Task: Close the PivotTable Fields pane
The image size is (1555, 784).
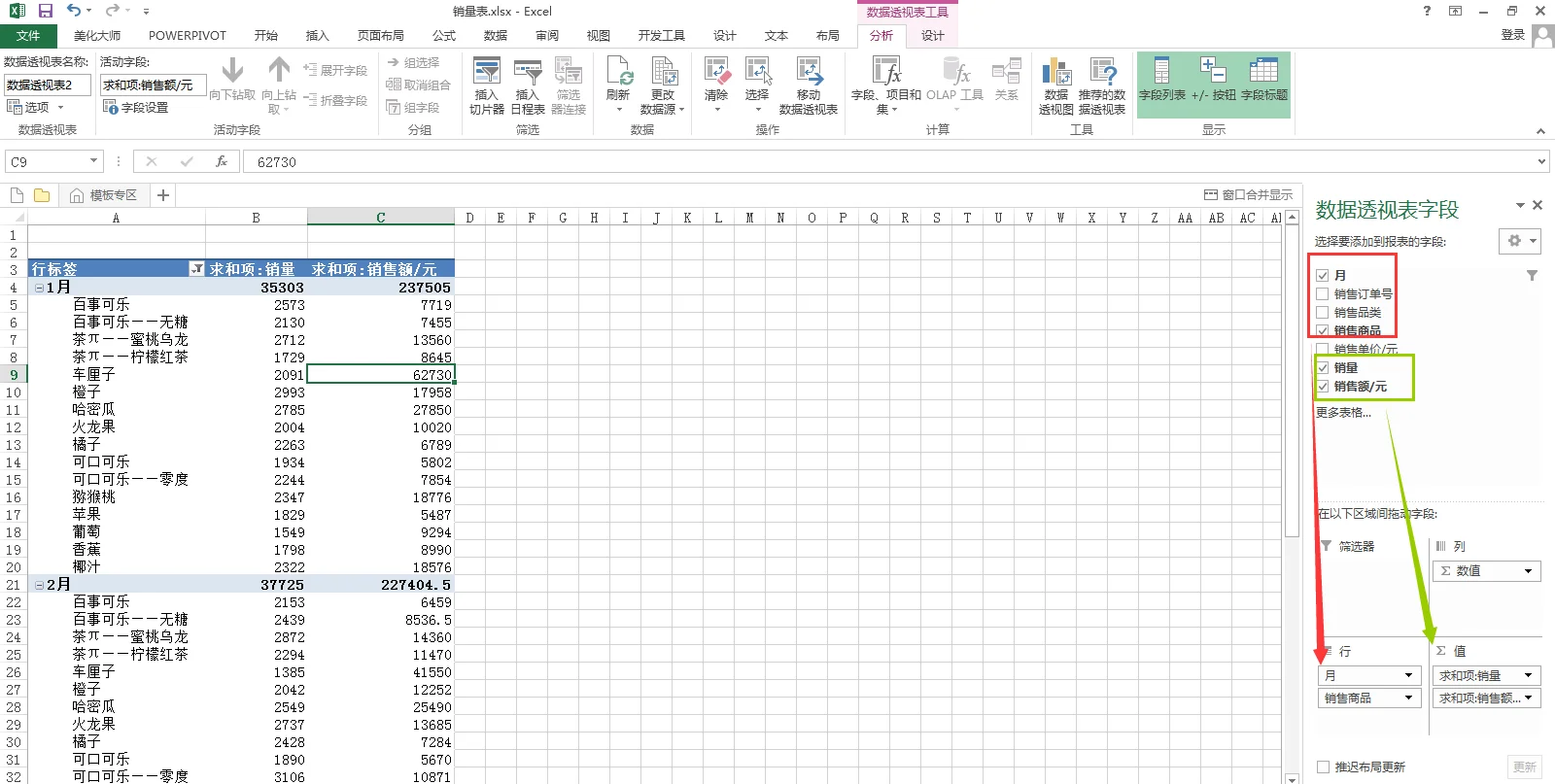Action: 1538,205
